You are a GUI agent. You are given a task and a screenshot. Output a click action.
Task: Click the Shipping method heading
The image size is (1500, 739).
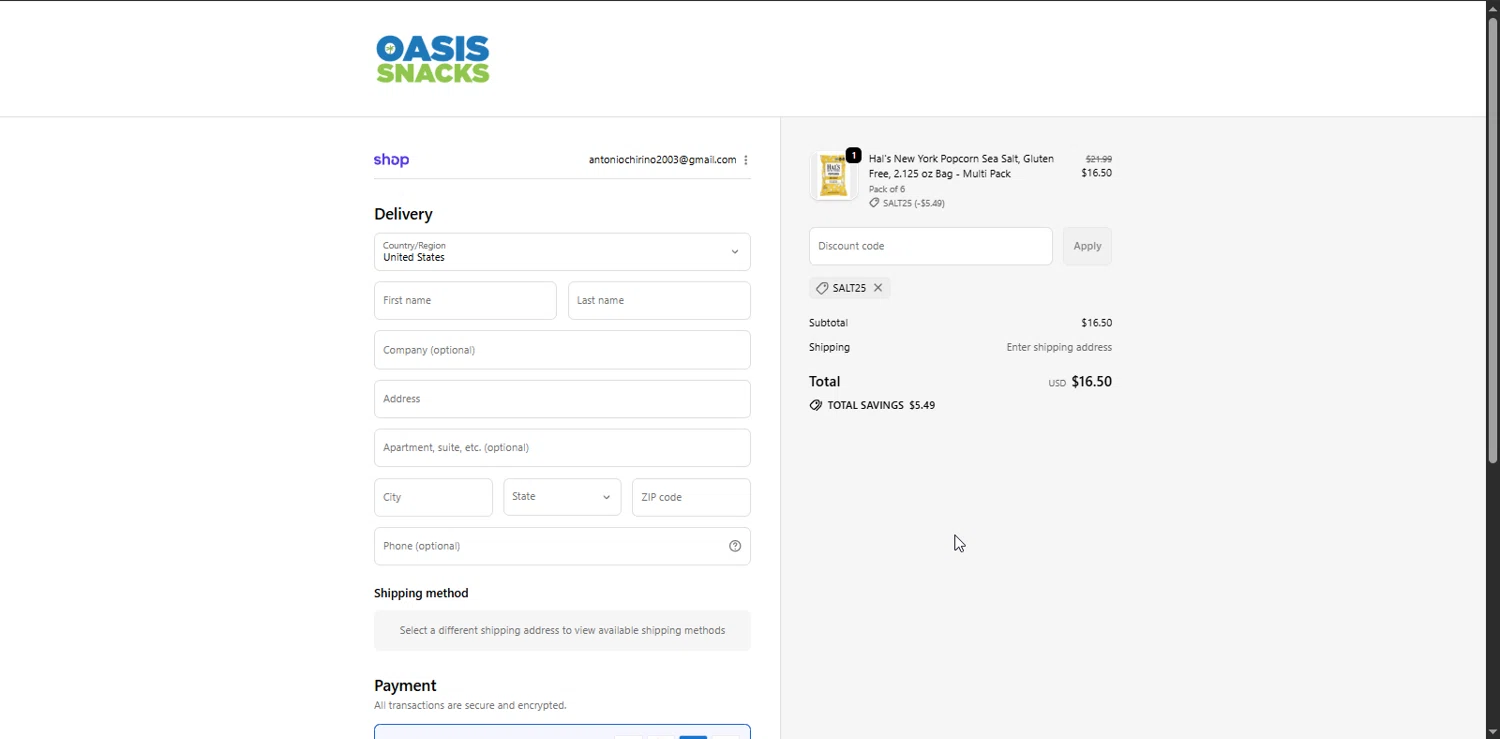[421, 593]
